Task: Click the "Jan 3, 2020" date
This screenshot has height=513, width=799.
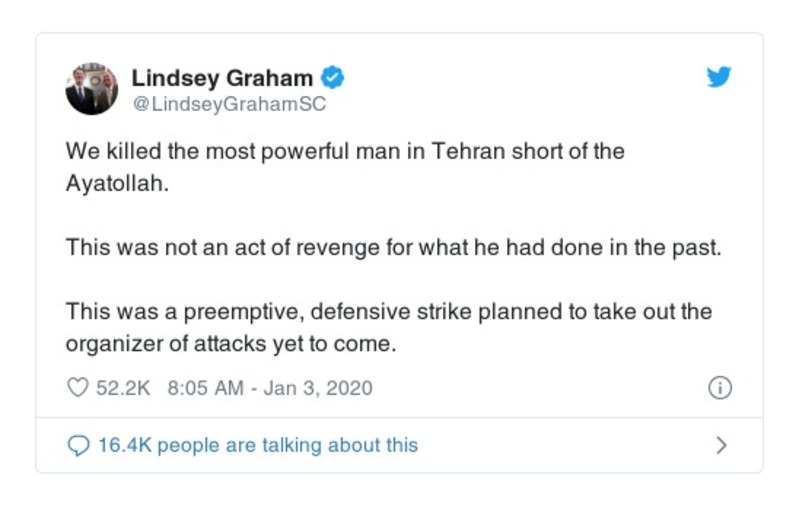Action: (x=318, y=388)
